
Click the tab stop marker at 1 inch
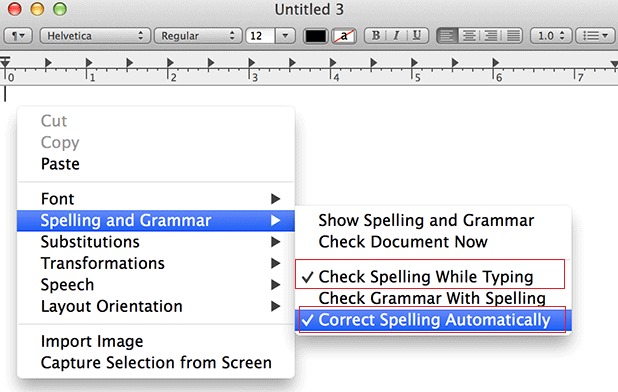point(89,62)
